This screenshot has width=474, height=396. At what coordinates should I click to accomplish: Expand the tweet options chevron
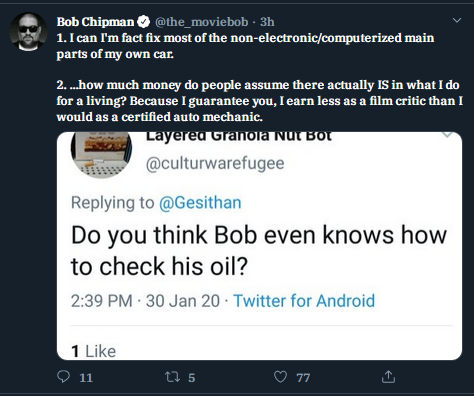(x=457, y=20)
